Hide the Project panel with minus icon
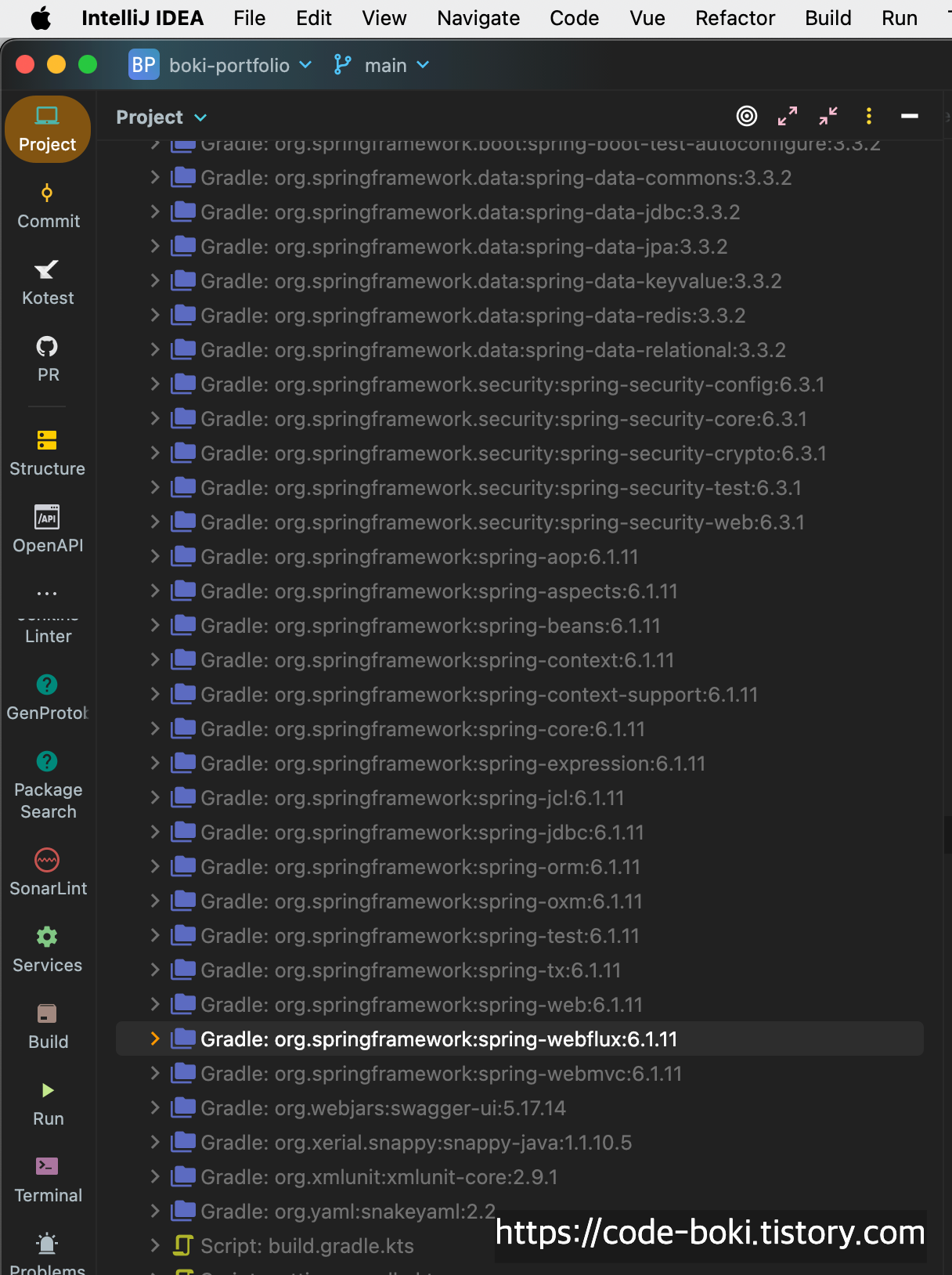The height and width of the screenshot is (1275, 952). point(910,117)
